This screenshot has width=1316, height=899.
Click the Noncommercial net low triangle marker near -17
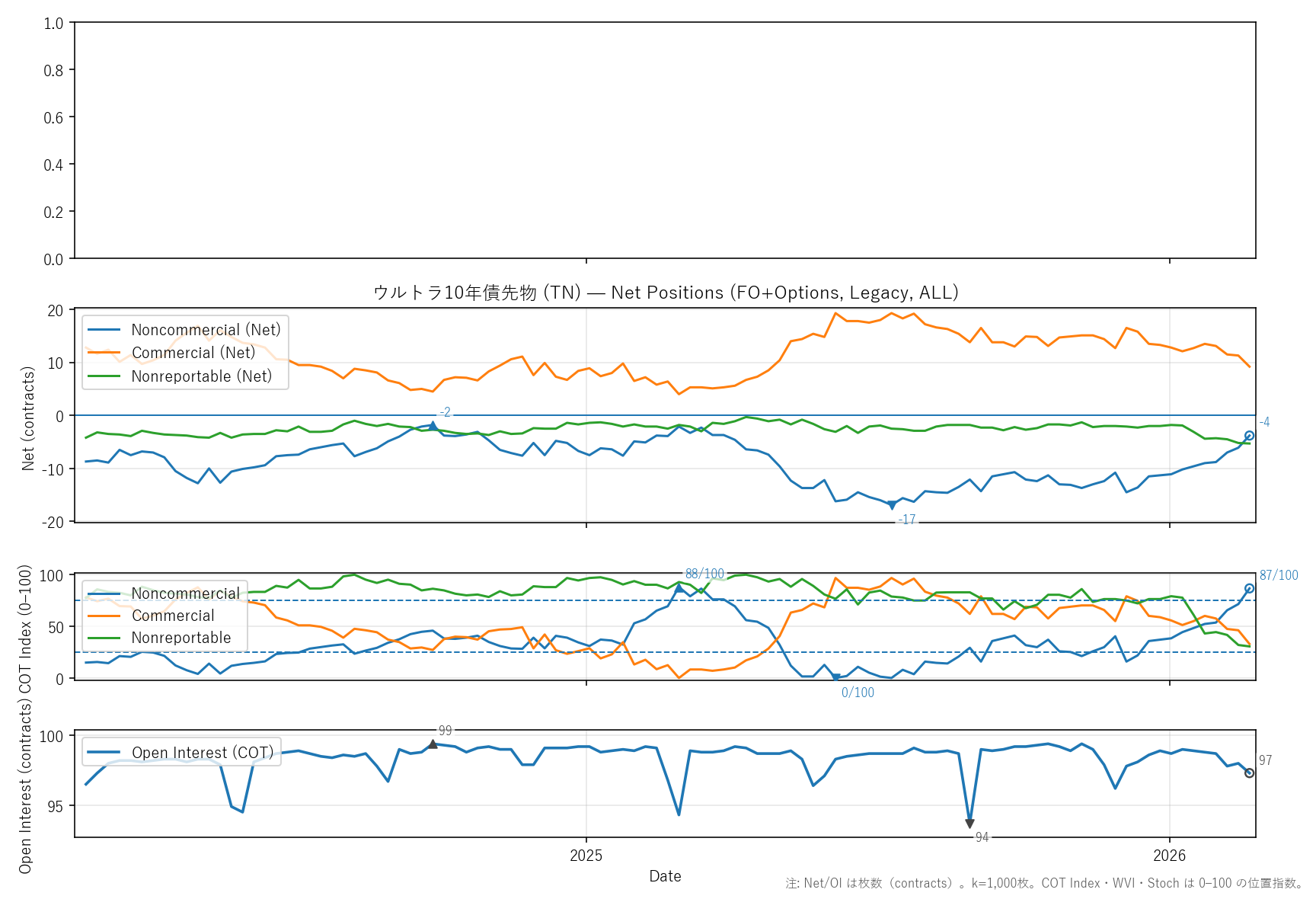click(x=892, y=505)
